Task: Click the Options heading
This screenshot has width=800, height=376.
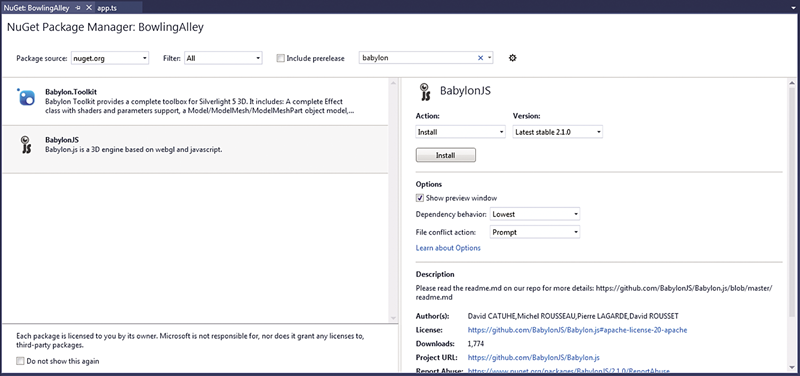Action: pyautogui.click(x=429, y=184)
